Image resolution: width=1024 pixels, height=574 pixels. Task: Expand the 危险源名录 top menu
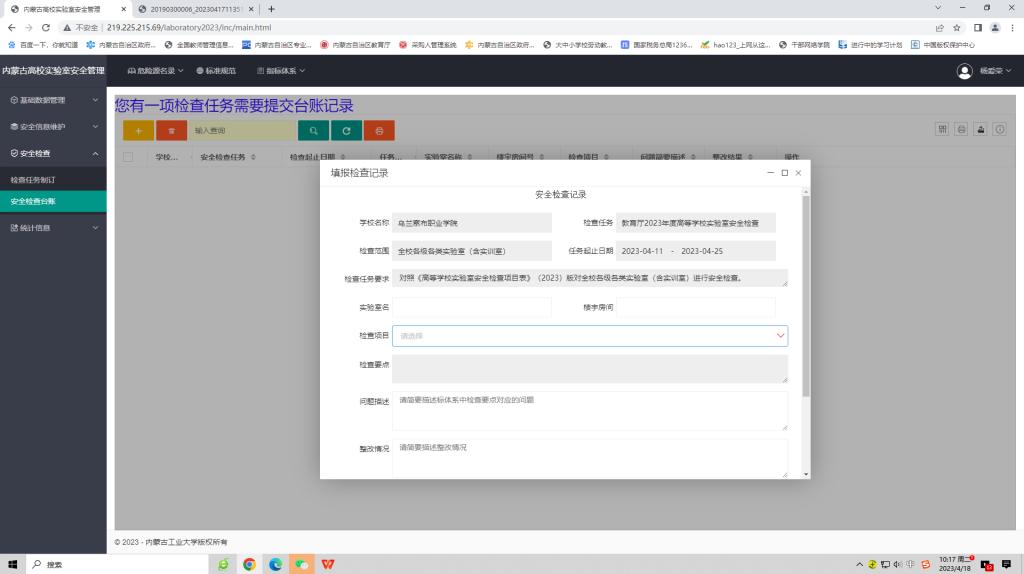pyautogui.click(x=156, y=71)
